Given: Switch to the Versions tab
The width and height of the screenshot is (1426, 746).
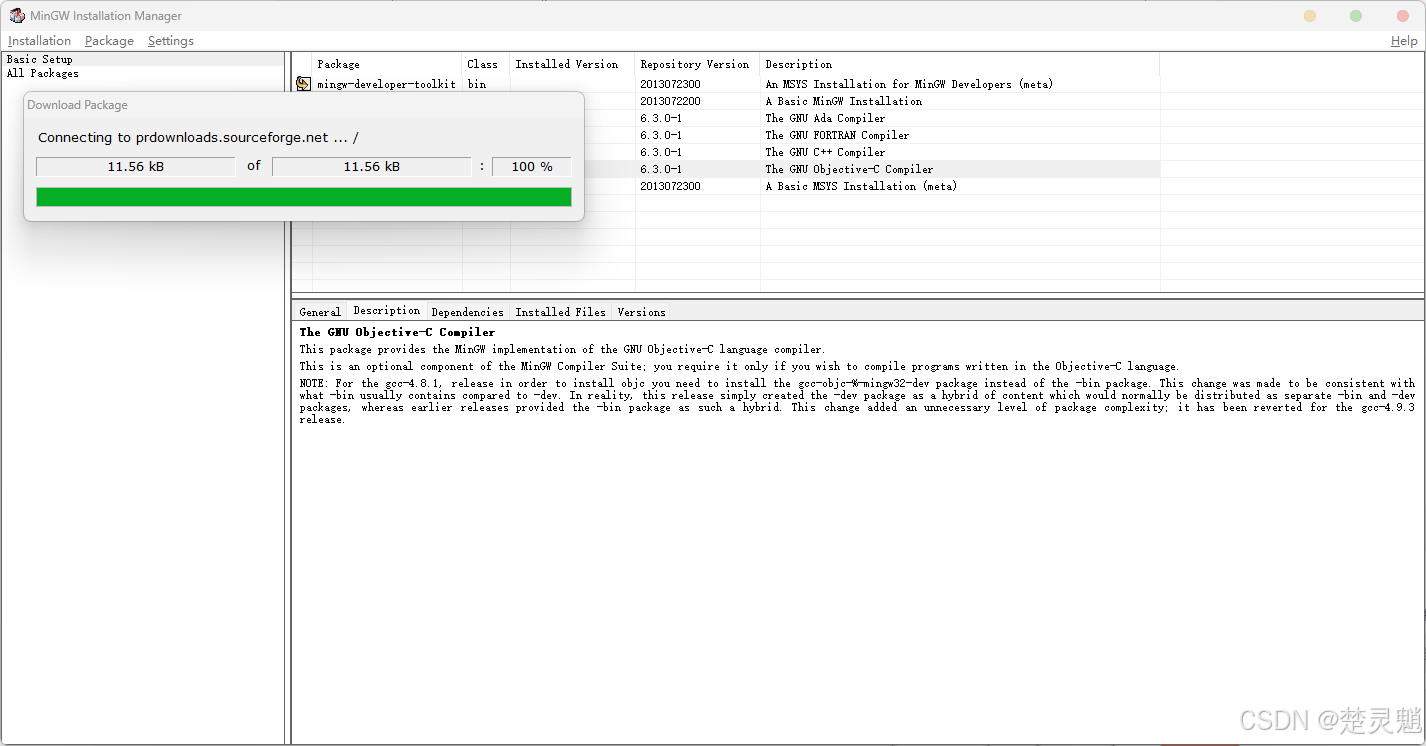Looking at the screenshot, I should 641,312.
